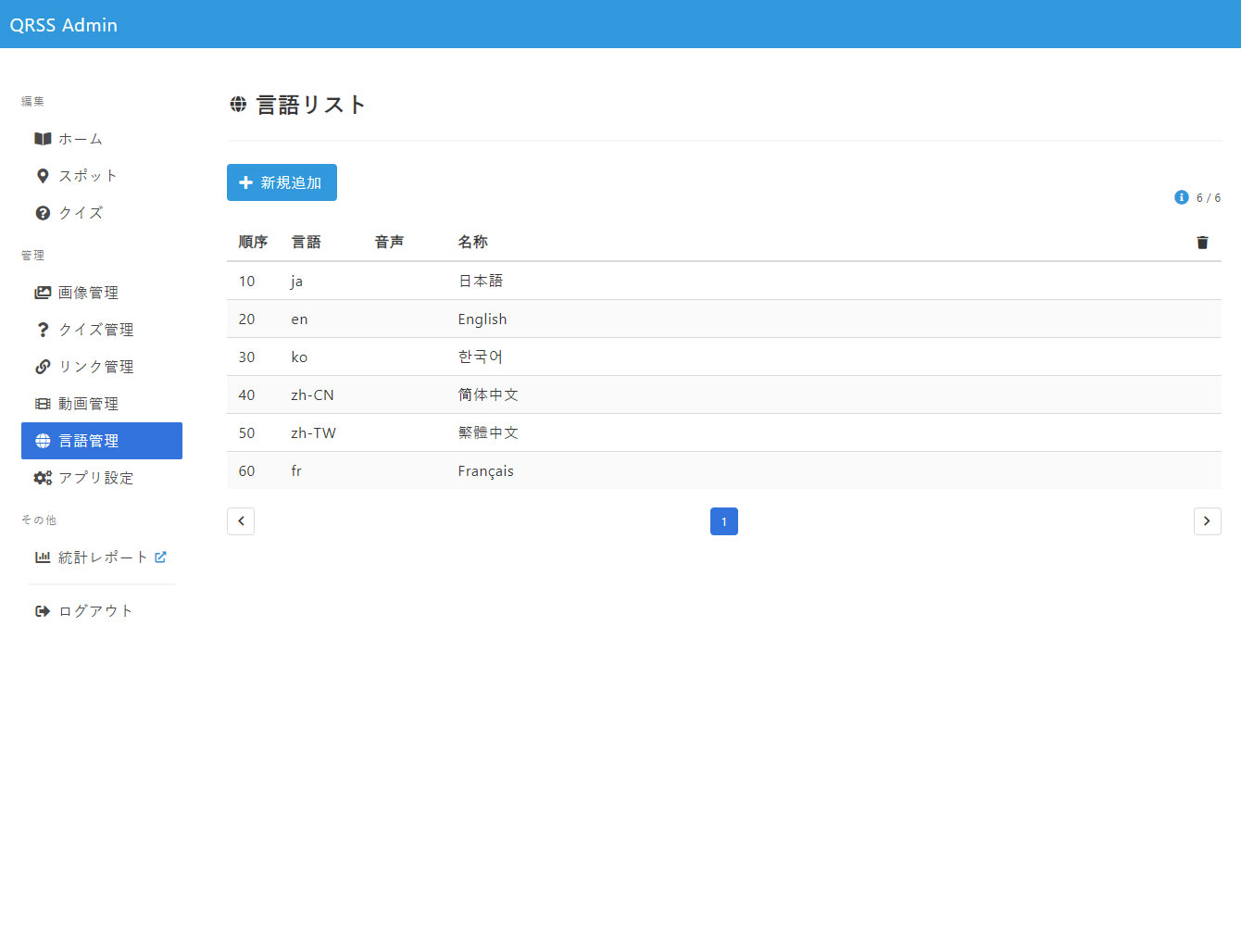
Task: Select 言語管理 in the sidebar
Action: [x=101, y=441]
